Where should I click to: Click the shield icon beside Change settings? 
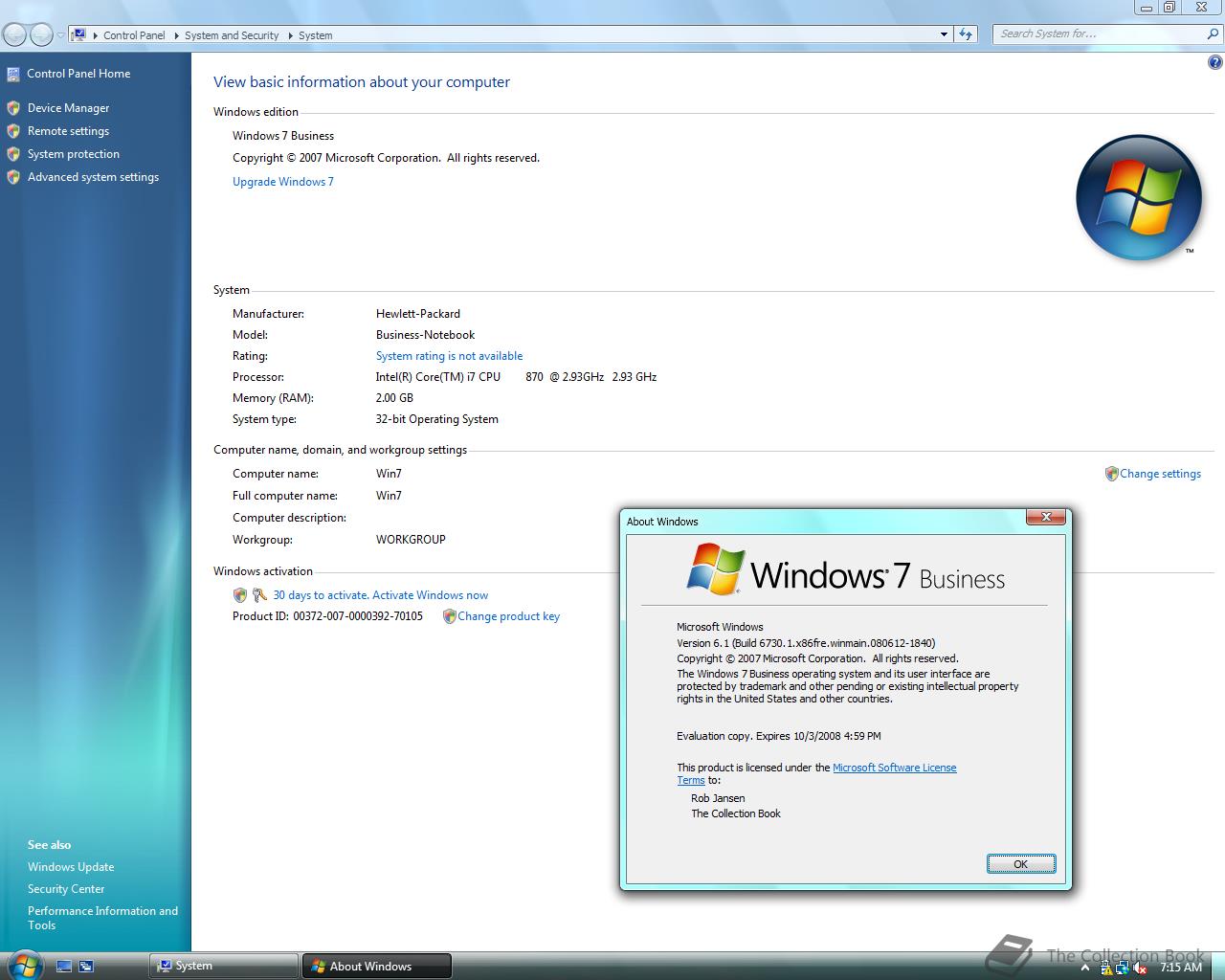tap(1111, 474)
